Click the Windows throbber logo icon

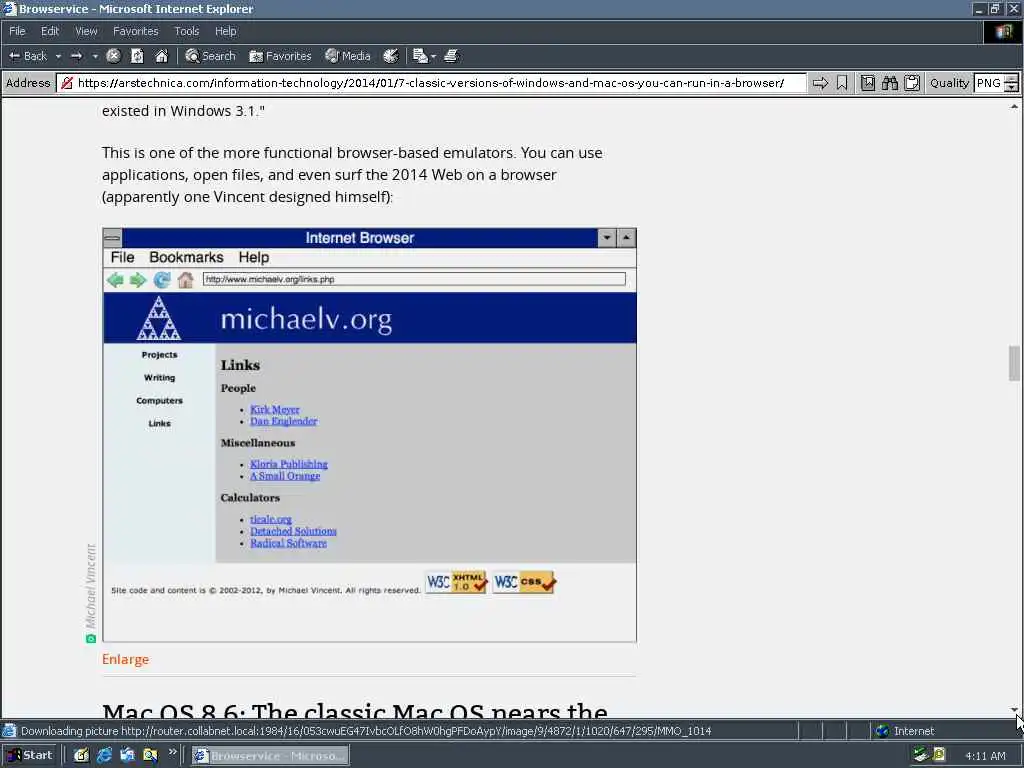[1003, 32]
